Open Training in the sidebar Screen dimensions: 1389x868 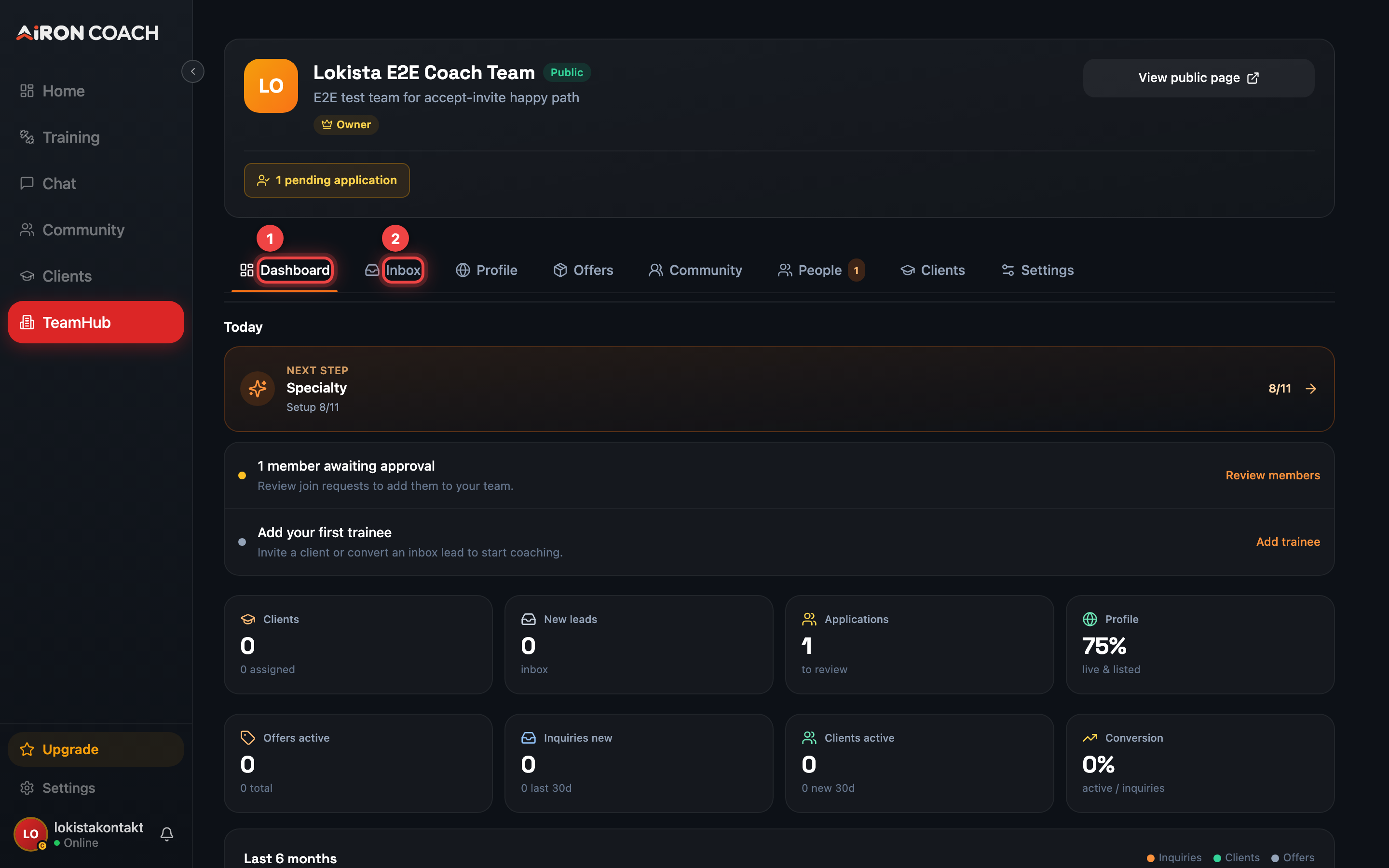(96, 136)
